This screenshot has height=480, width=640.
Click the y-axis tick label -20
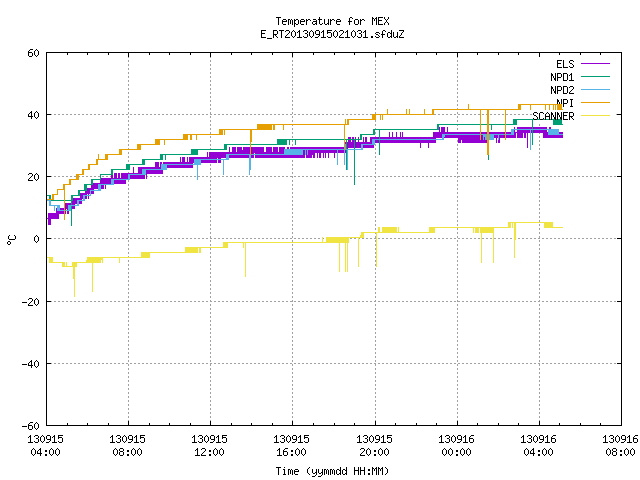tap(31, 302)
